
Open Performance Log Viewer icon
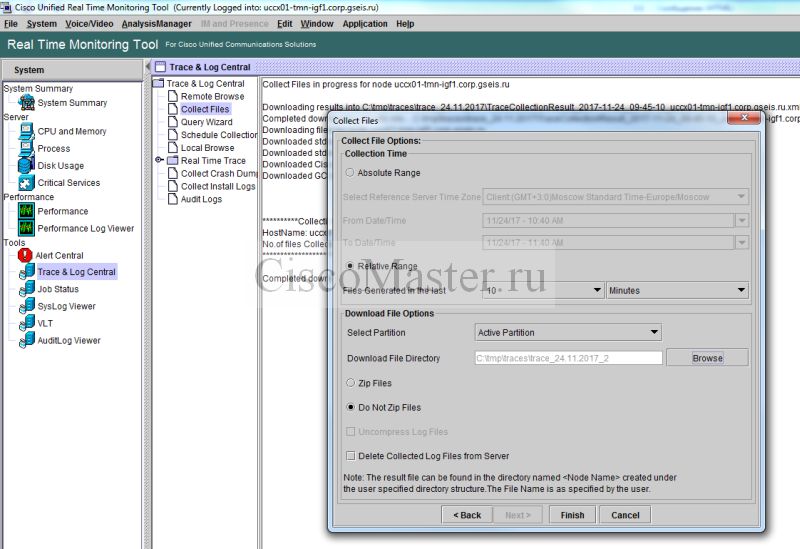pyautogui.click(x=27, y=228)
